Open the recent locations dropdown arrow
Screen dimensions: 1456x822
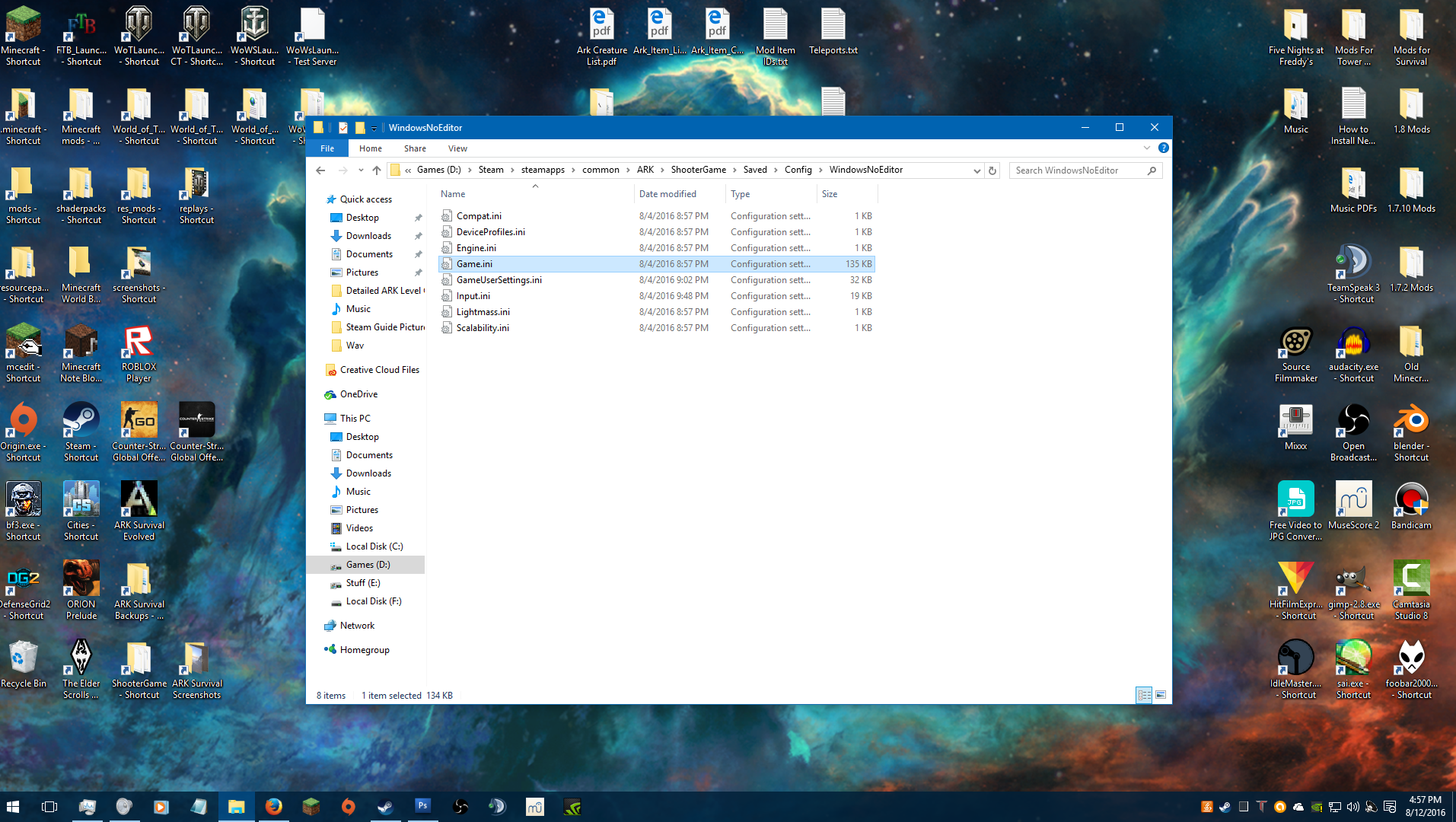click(x=360, y=170)
